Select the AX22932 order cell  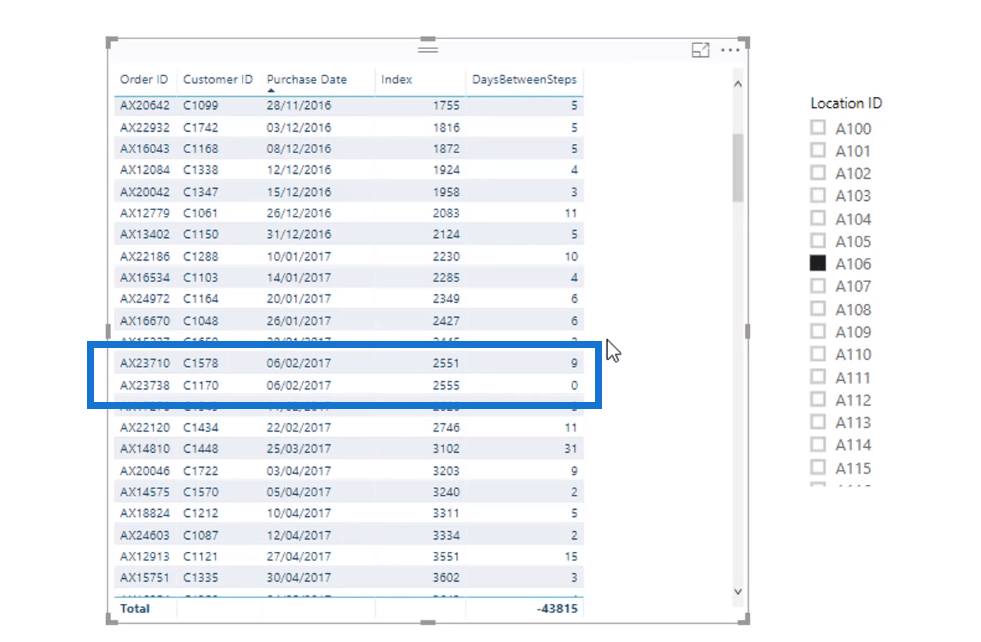pos(145,128)
